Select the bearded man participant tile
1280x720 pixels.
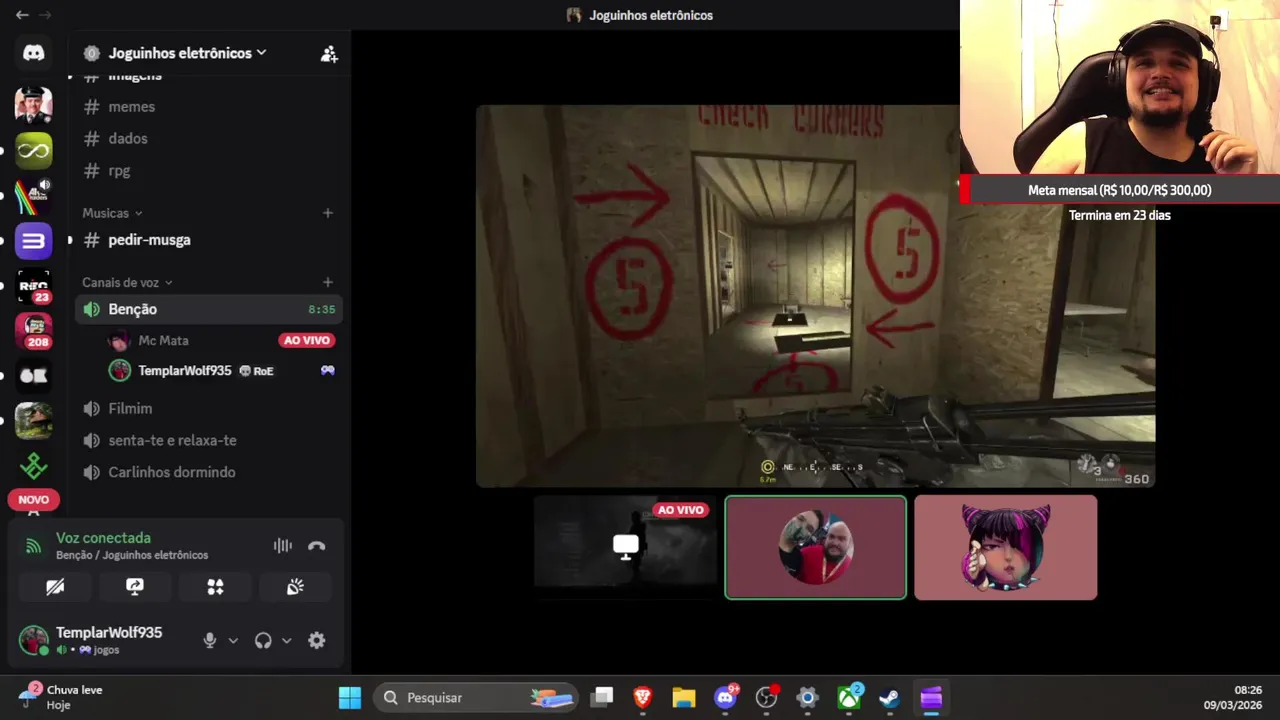tap(815, 548)
